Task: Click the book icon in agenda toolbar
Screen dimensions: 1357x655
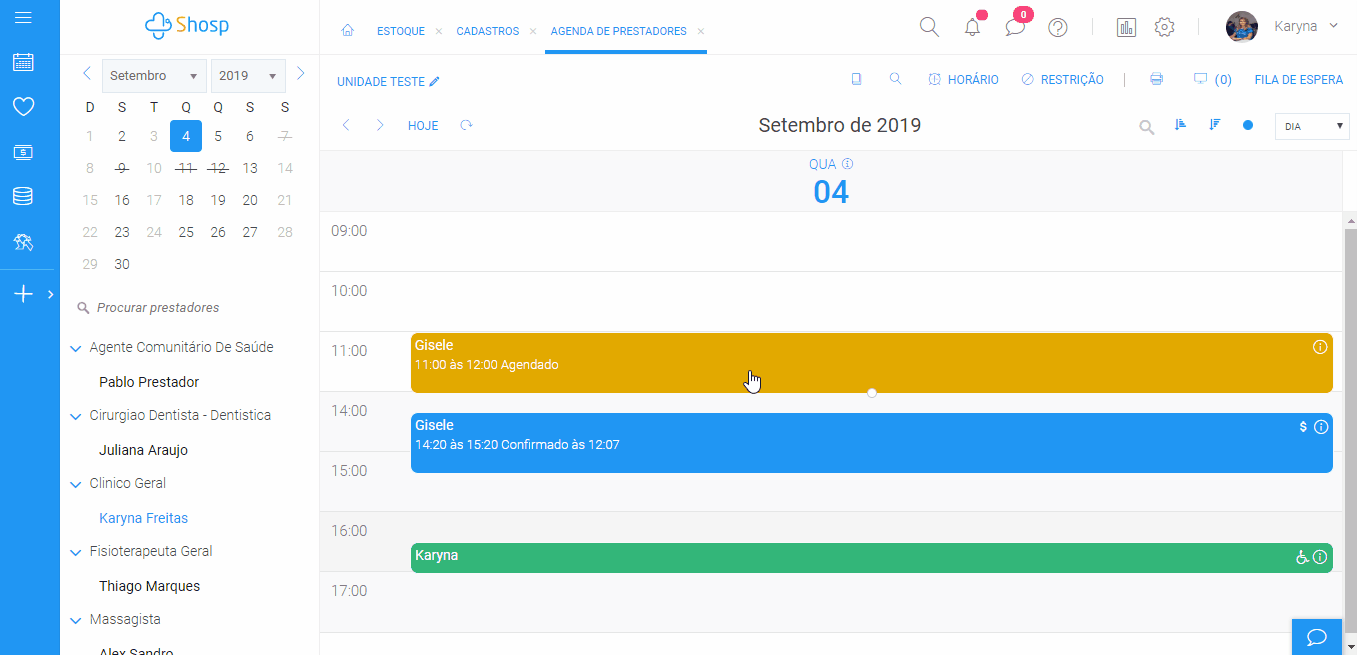Action: (x=856, y=79)
